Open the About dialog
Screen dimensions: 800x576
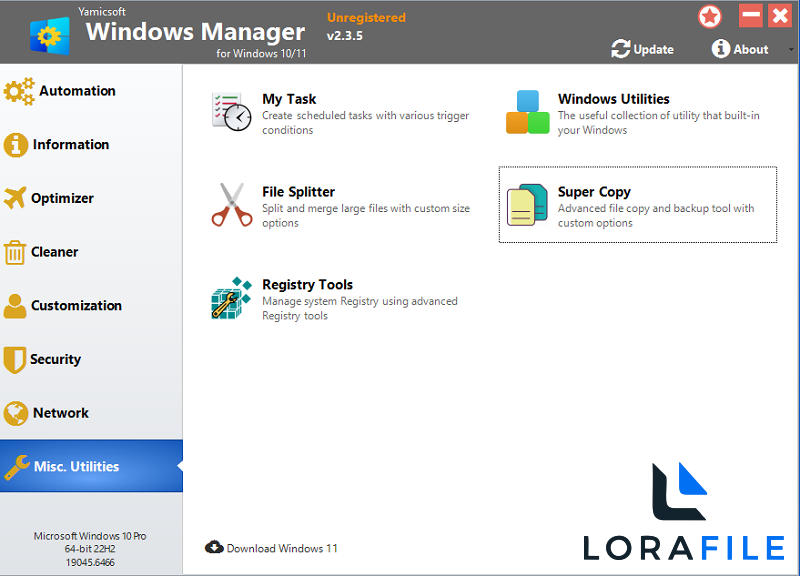[x=740, y=49]
